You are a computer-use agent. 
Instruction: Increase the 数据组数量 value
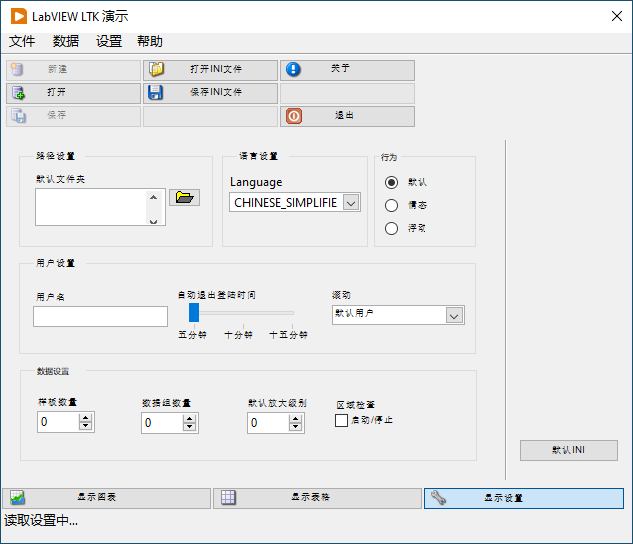(x=189, y=419)
